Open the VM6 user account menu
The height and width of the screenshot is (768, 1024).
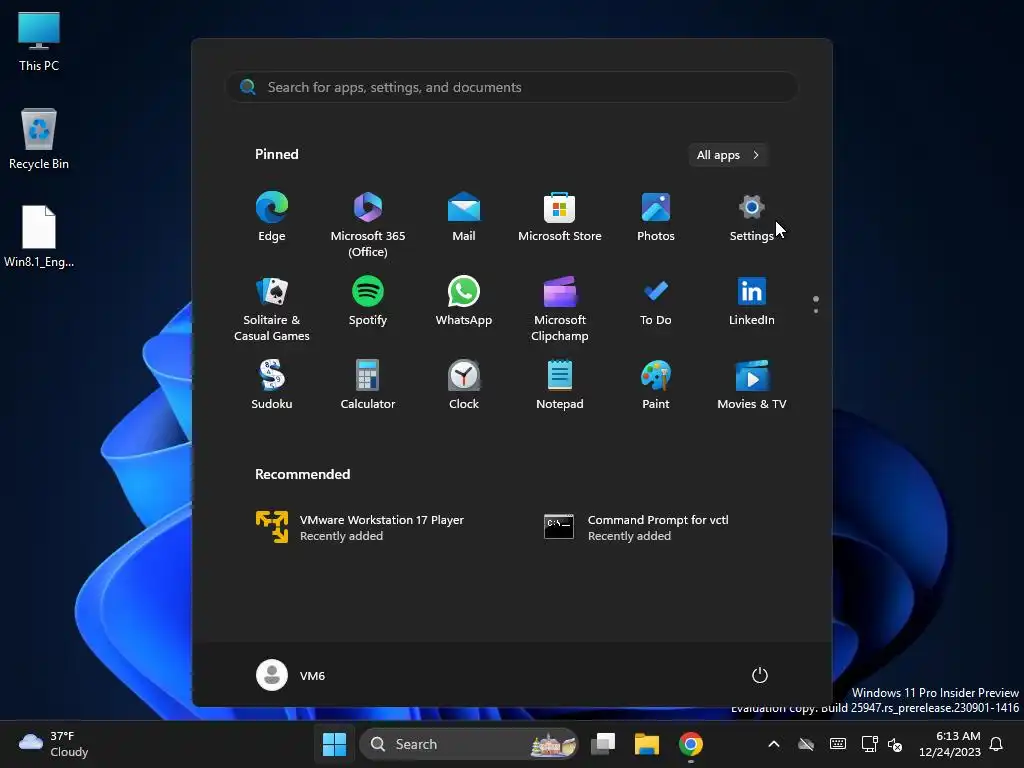coord(291,675)
